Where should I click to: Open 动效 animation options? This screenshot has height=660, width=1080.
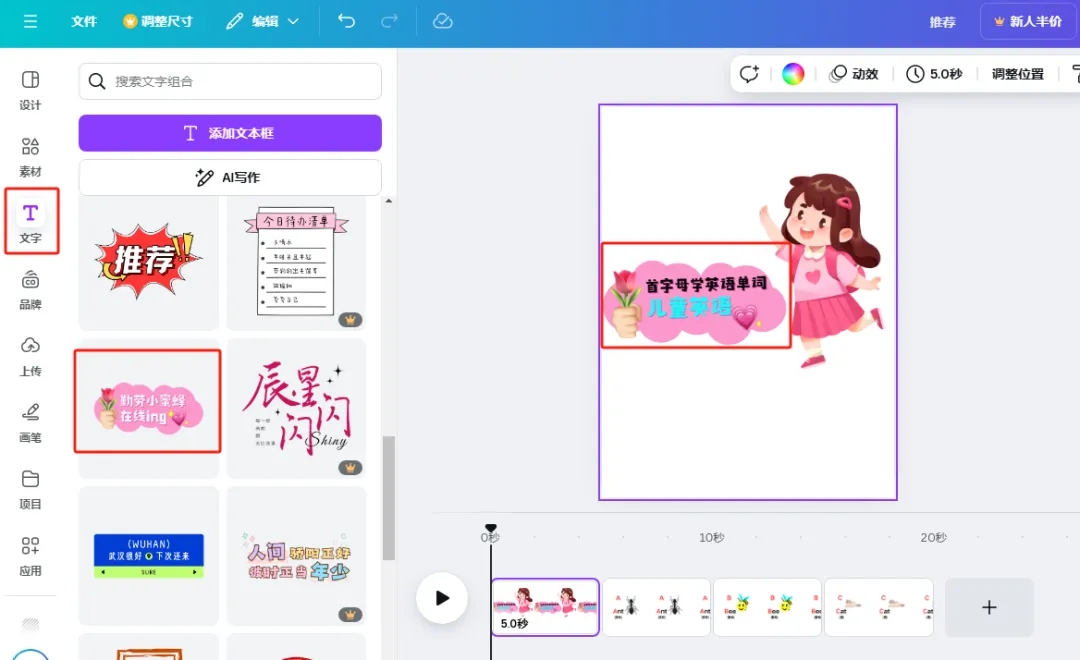coord(854,74)
